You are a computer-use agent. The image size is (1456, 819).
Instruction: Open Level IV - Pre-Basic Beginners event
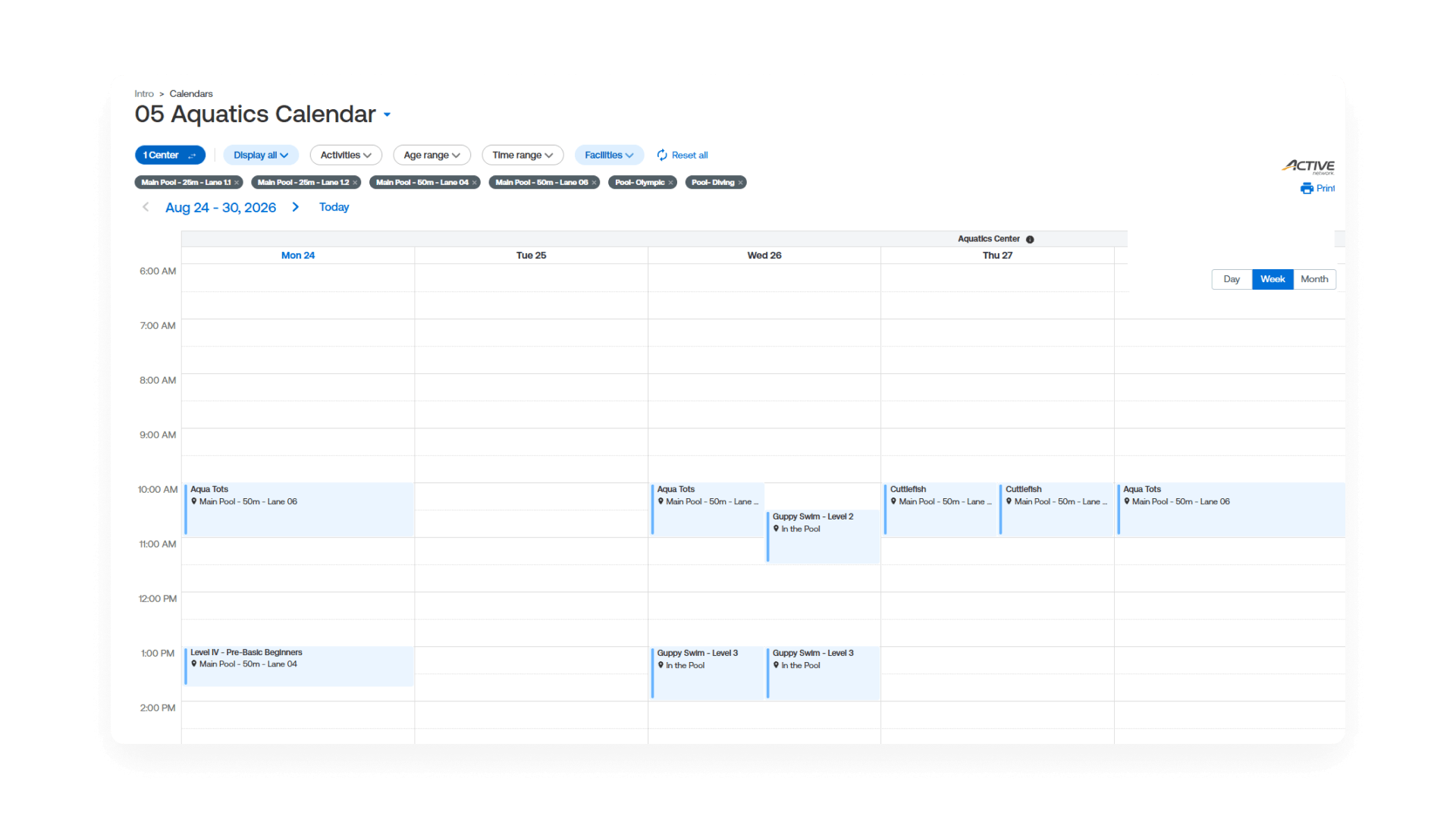point(299,666)
